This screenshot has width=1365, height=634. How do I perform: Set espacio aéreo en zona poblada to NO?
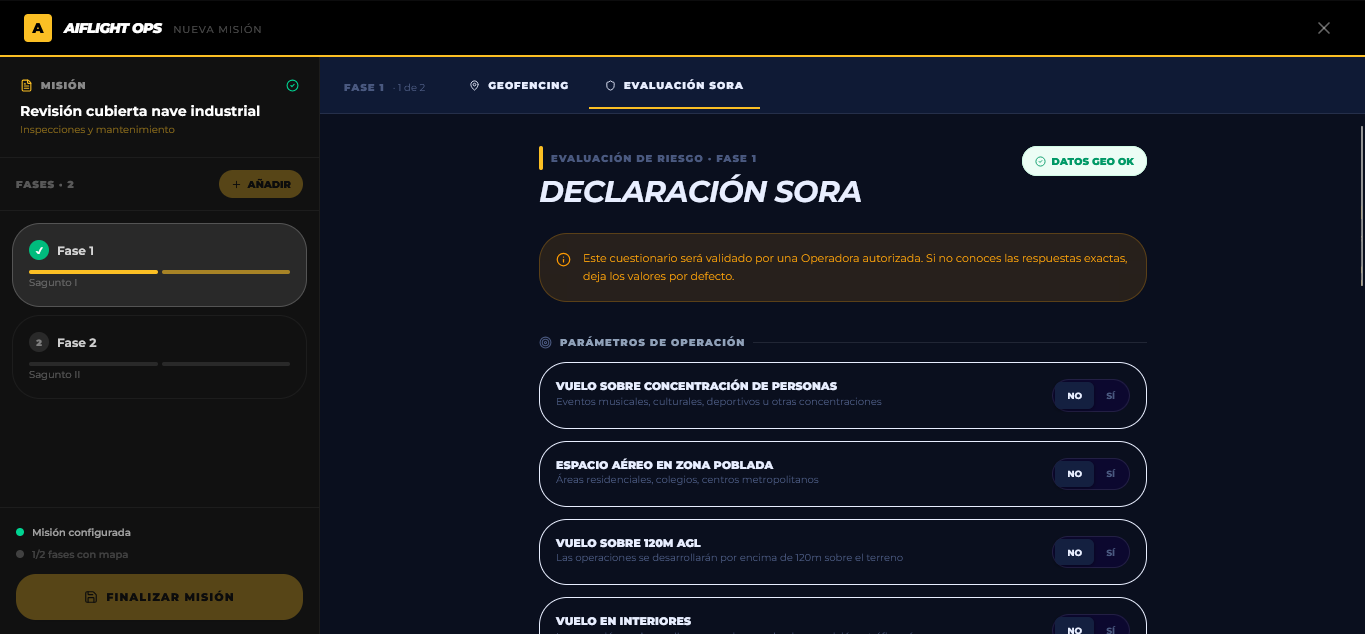pyautogui.click(x=1074, y=474)
